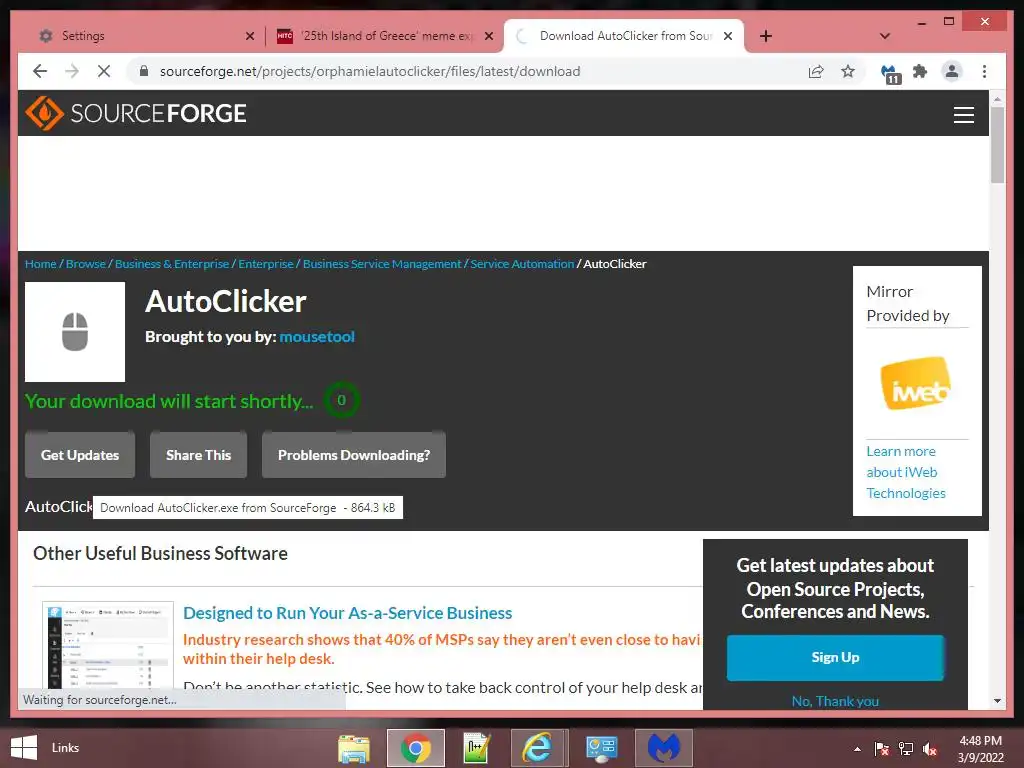Click the download countdown circle
Viewport: 1024px width, 768px height.
point(342,400)
